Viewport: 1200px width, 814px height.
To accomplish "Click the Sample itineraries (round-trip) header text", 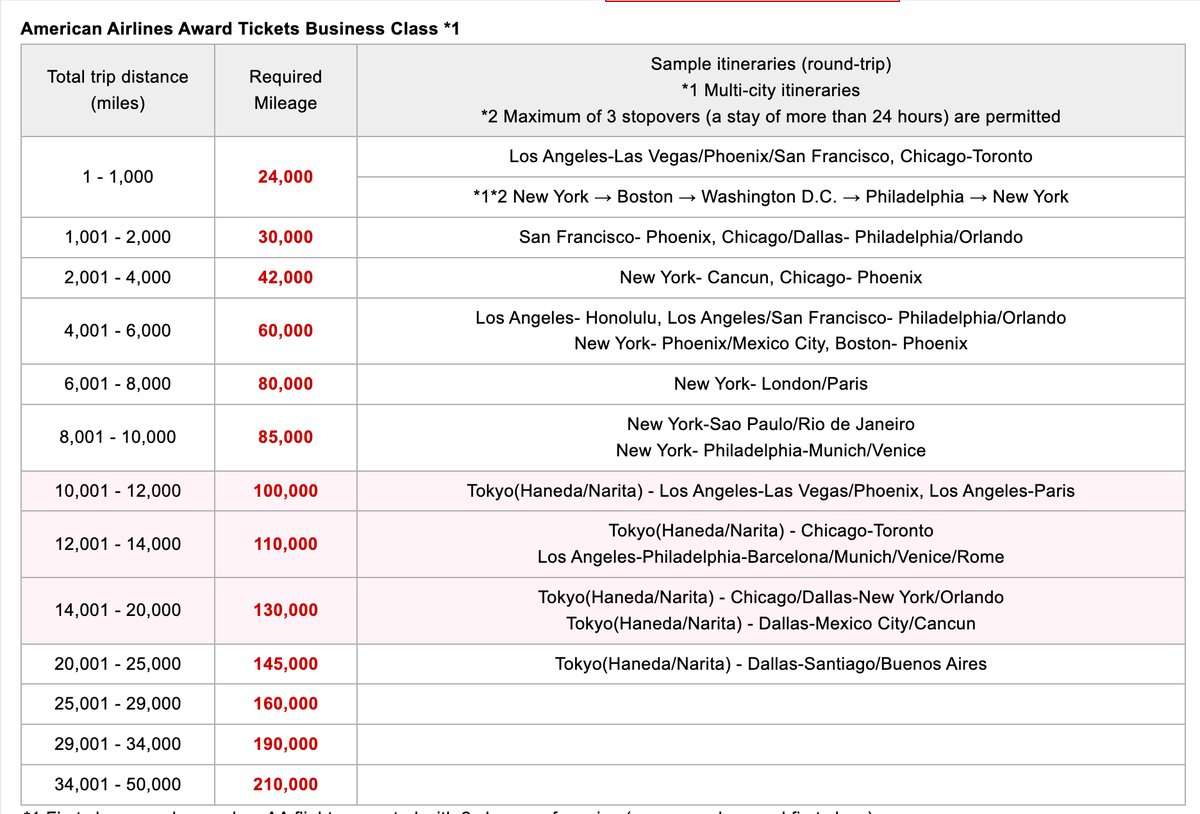I will (770, 64).
